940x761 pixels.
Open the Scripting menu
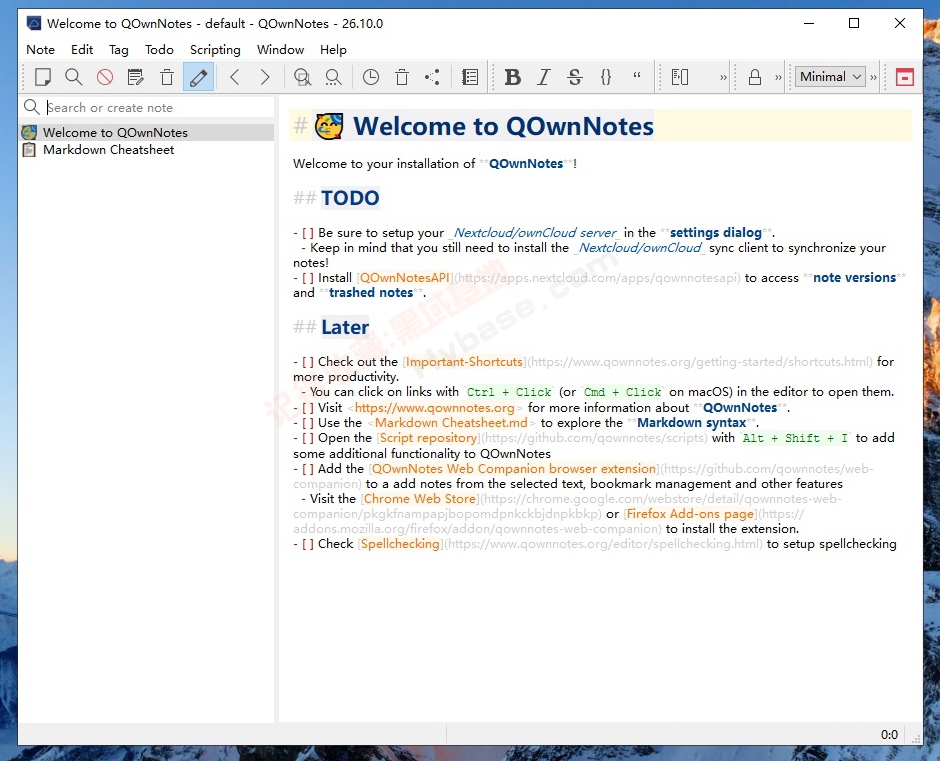tap(215, 50)
